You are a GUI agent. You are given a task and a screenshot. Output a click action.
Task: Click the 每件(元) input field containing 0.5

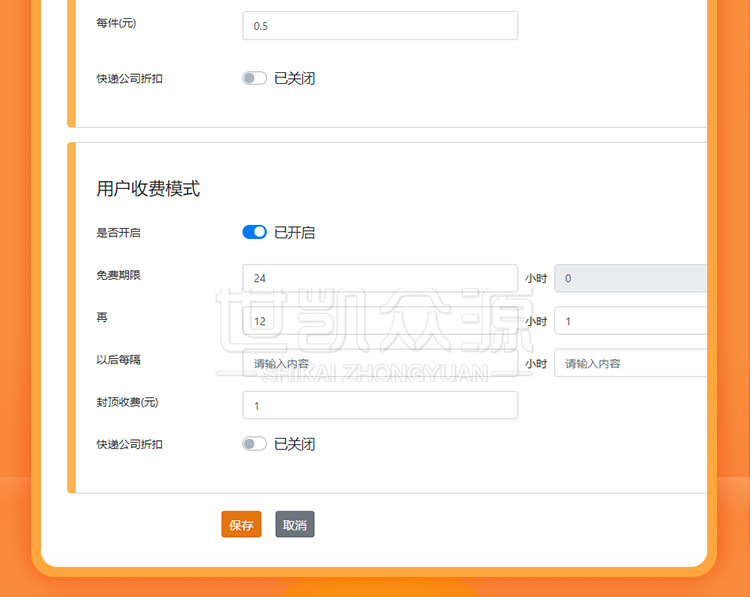(380, 26)
